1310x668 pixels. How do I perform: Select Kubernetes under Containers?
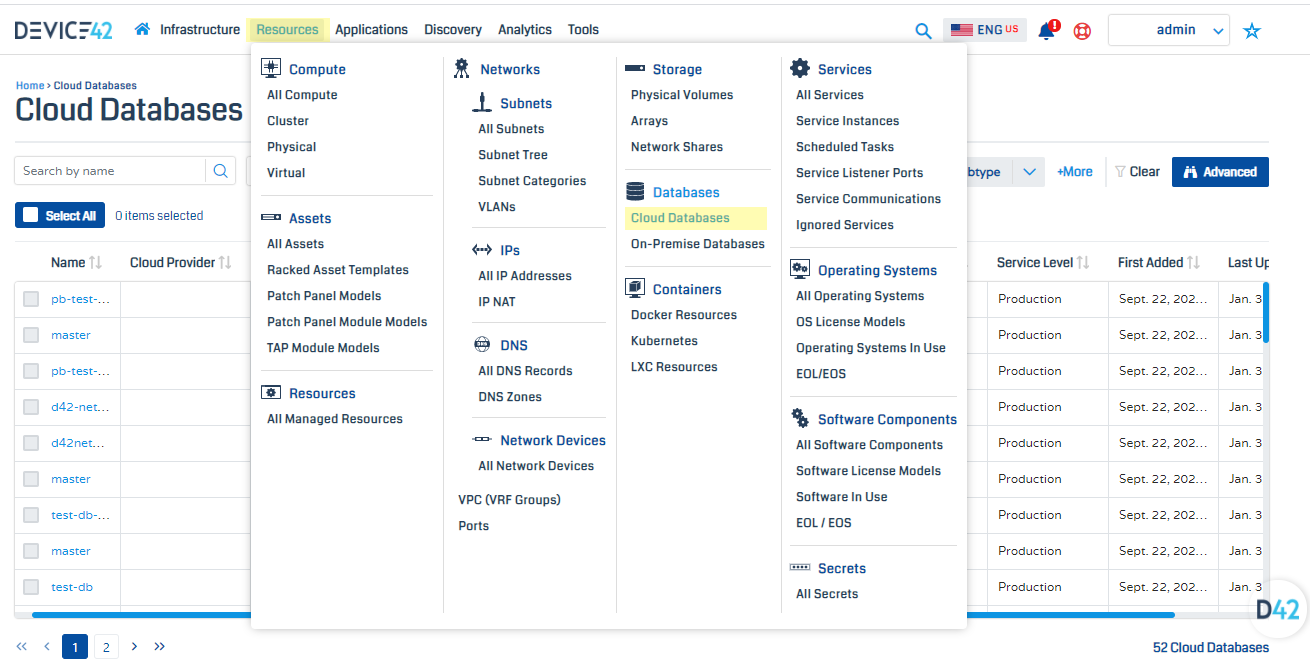coord(664,341)
